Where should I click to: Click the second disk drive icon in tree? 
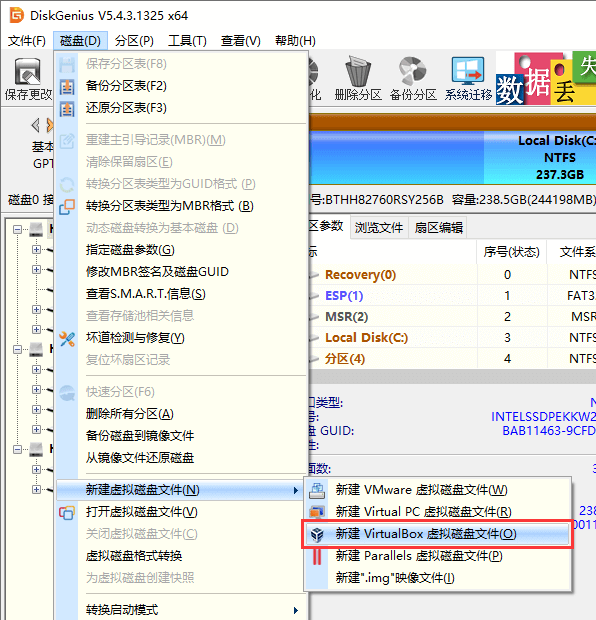pos(36,349)
